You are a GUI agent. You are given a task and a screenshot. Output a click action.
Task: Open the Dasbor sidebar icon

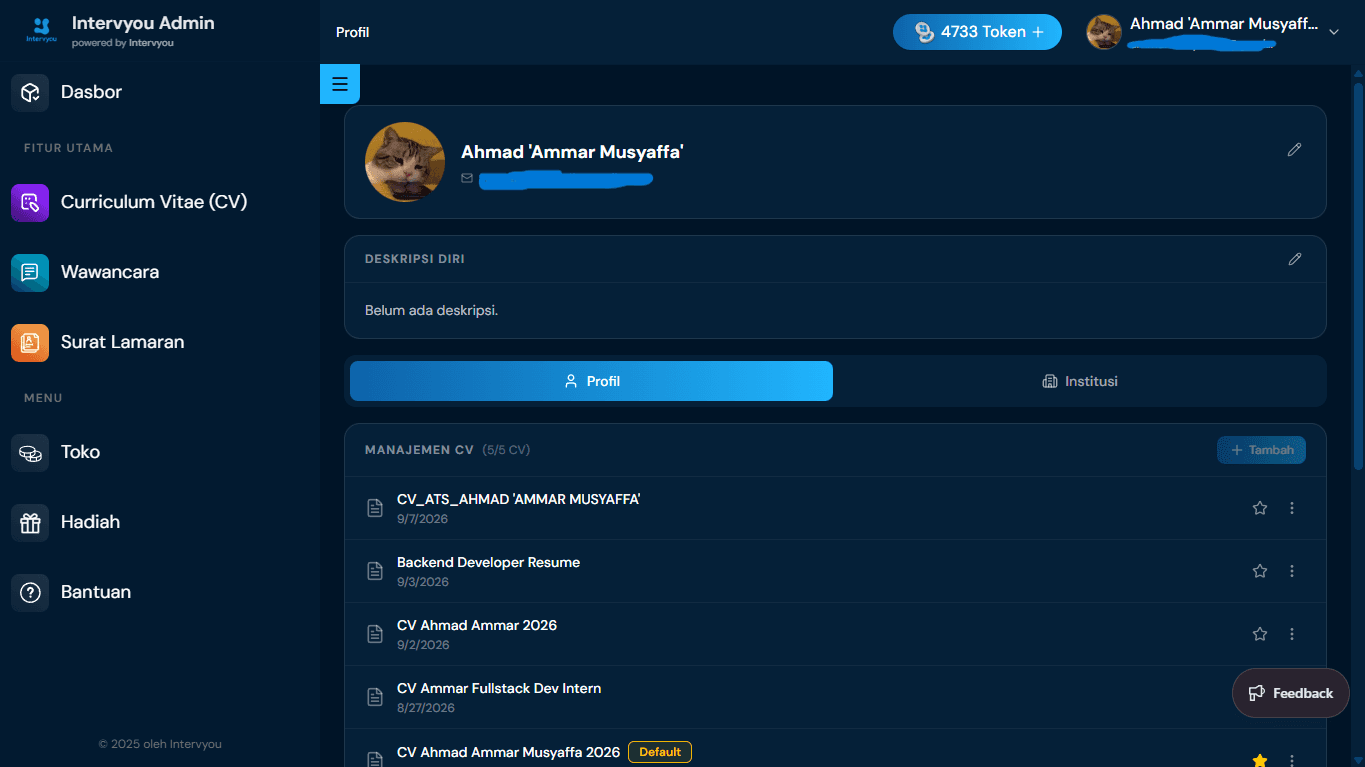[30, 92]
